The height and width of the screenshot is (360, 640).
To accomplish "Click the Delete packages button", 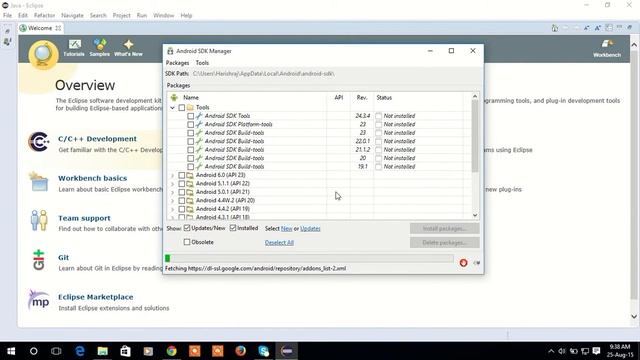I will [x=444, y=242].
